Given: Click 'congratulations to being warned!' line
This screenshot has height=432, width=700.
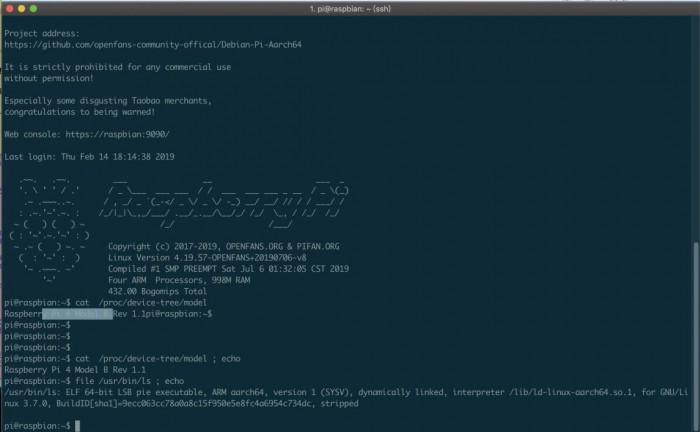Looking at the screenshot, I should (80, 112).
